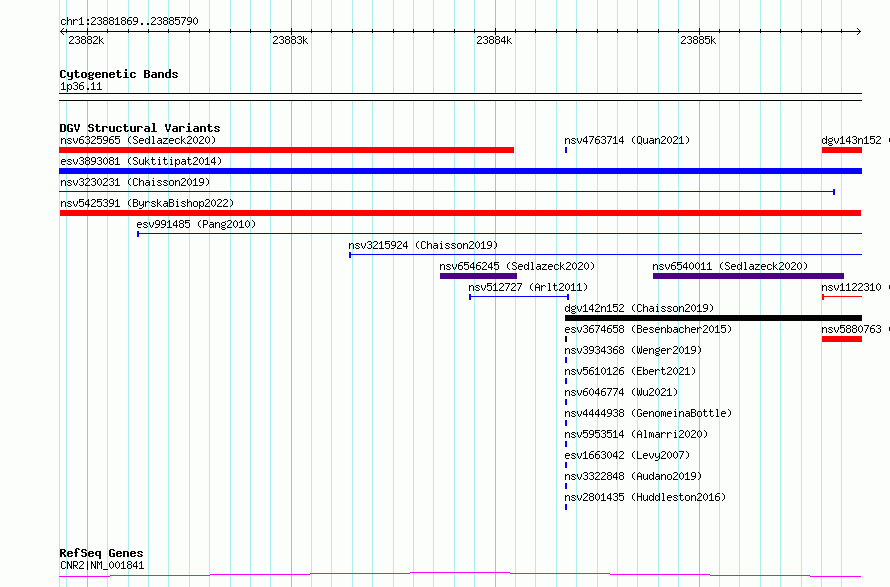Open the nsv6540011 (Sedlazeck2020) label
Viewport: 890px width, 587px height.
pos(730,266)
